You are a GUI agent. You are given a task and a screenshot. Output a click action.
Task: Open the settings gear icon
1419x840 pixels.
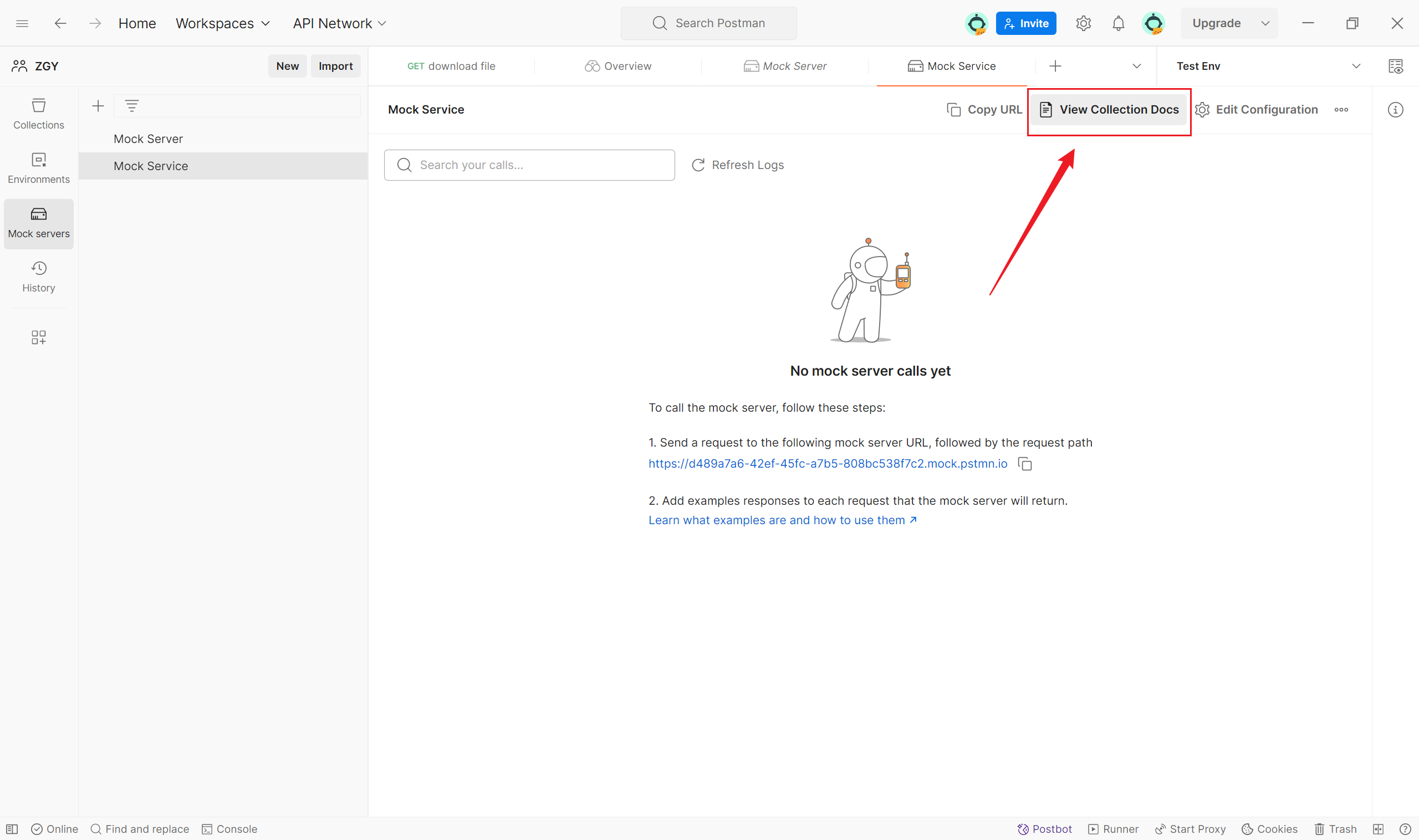pyautogui.click(x=1083, y=23)
